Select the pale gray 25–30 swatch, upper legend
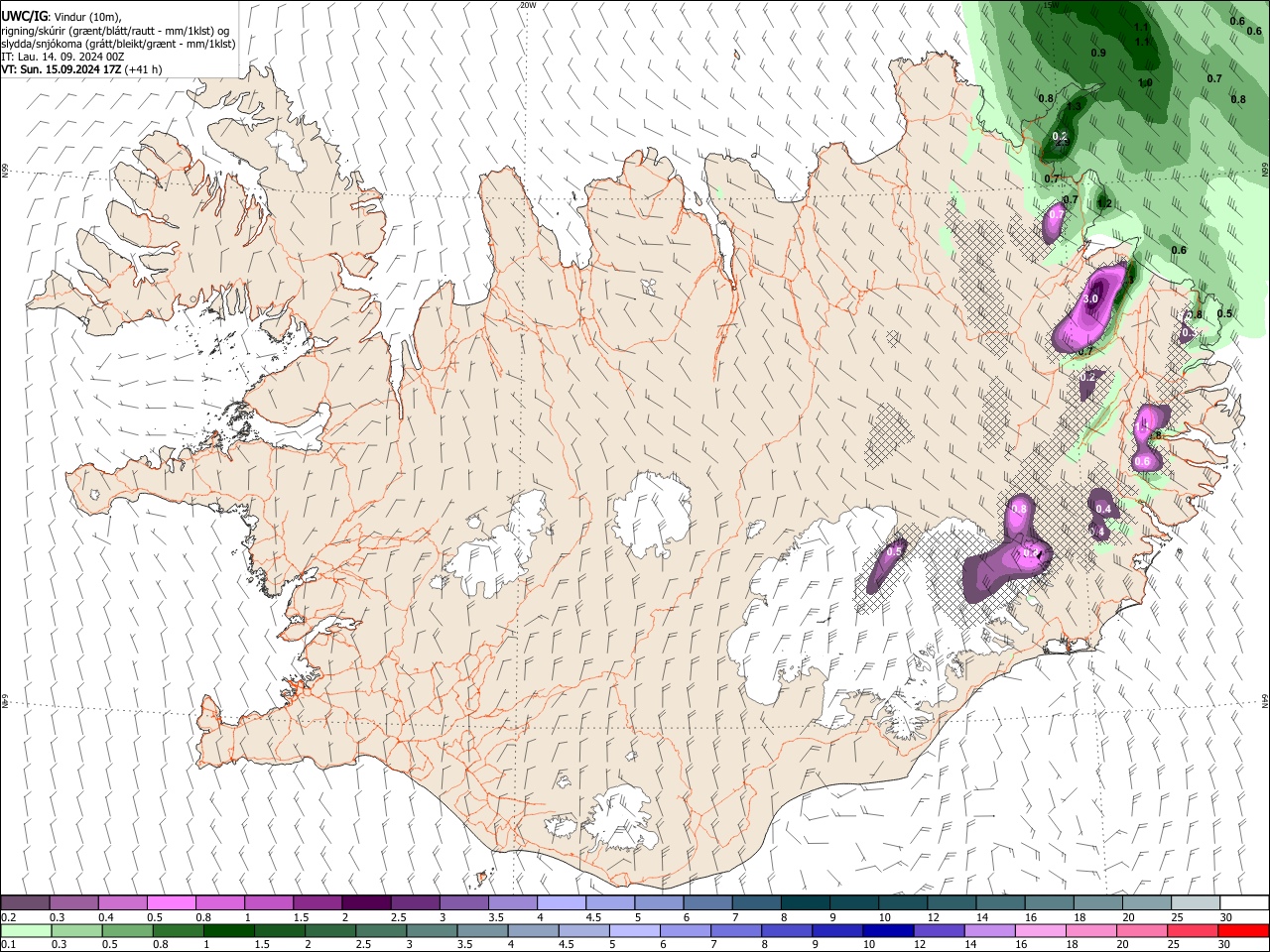1270x952 pixels. click(x=1194, y=903)
